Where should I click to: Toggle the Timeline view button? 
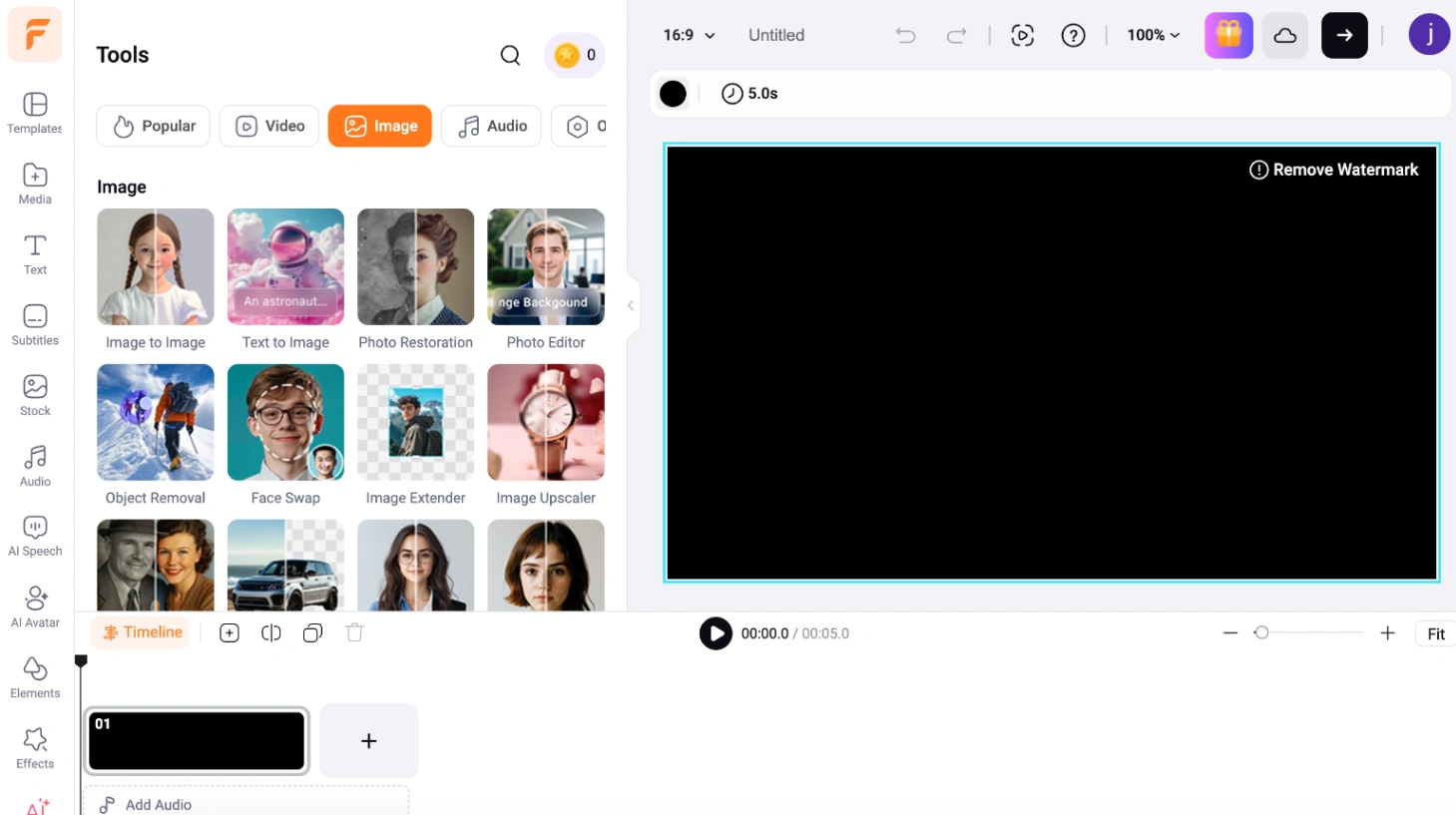point(142,632)
